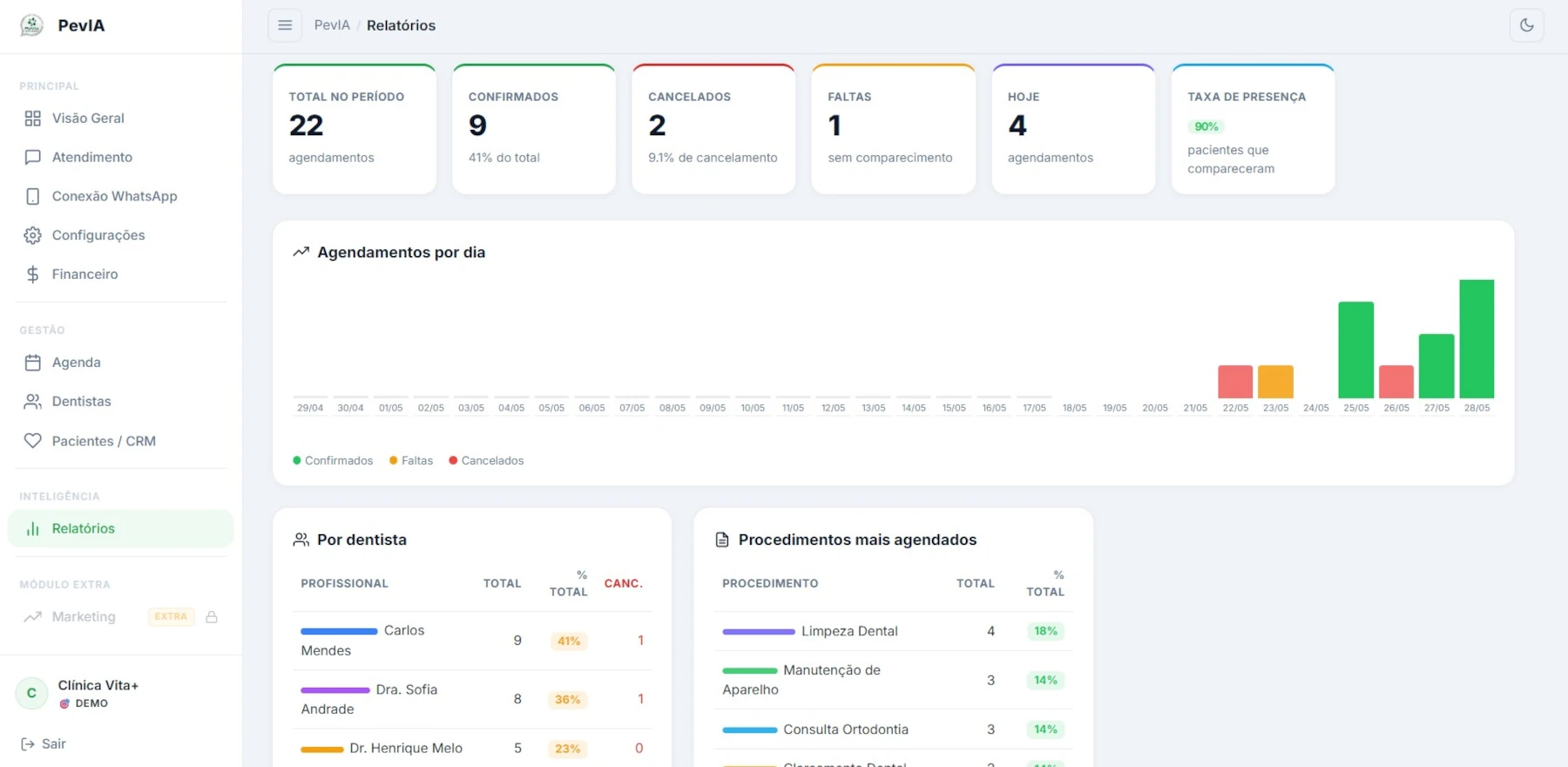Select the Confirmados summary card
Screen dimensions: 1568x767
[x=534, y=129]
